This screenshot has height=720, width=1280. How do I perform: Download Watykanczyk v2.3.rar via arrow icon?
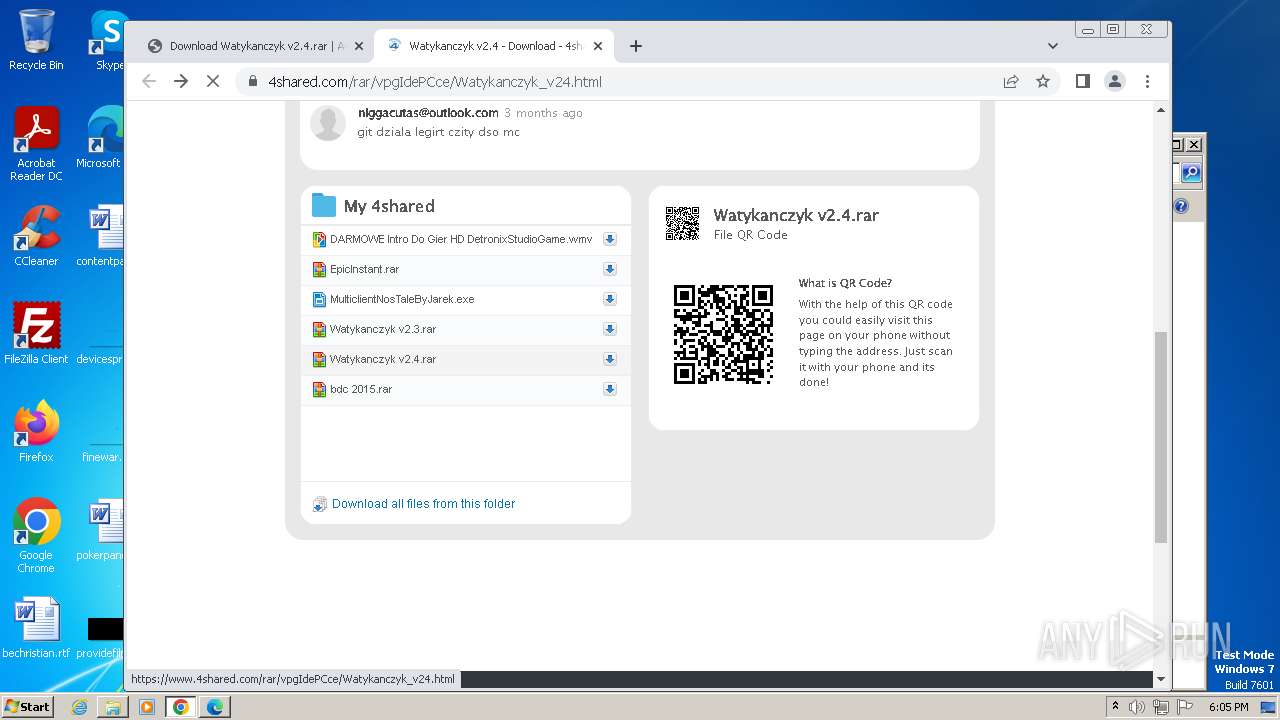tap(610, 329)
